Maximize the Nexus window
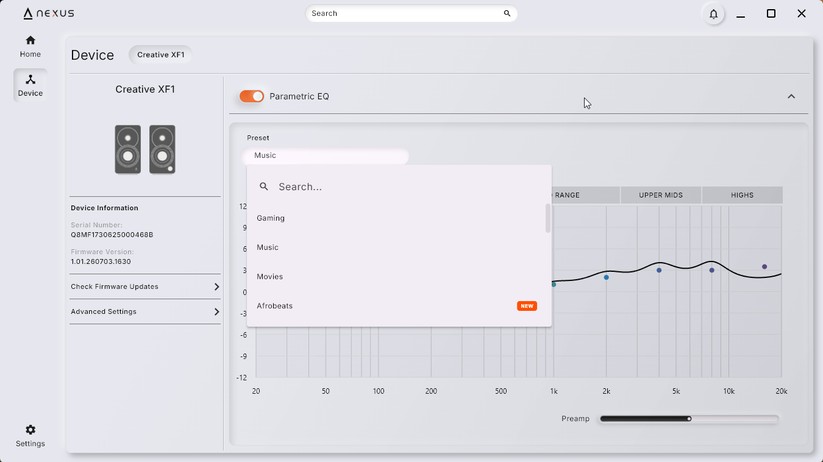The height and width of the screenshot is (462, 823). tap(771, 14)
